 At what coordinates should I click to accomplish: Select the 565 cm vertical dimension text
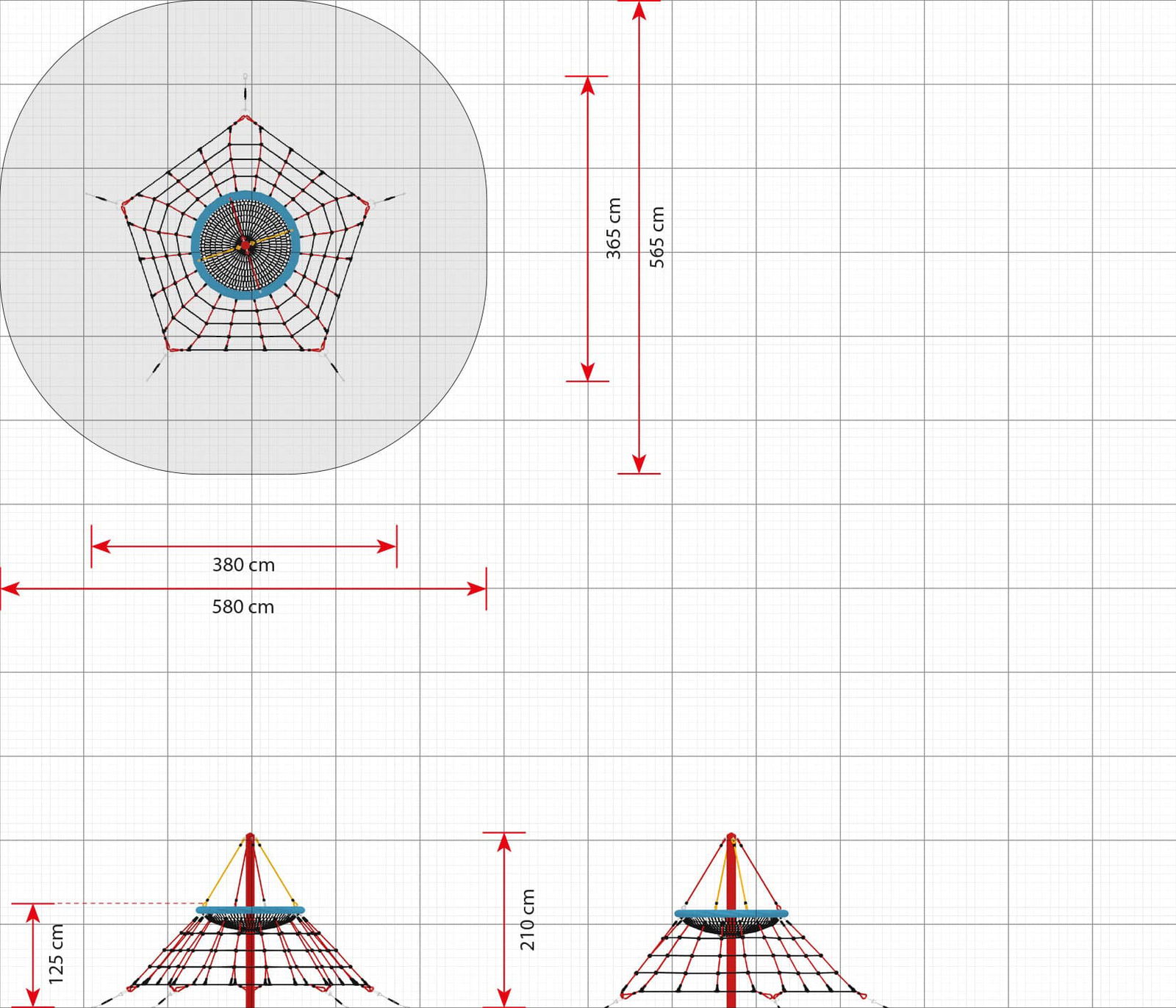(657, 237)
